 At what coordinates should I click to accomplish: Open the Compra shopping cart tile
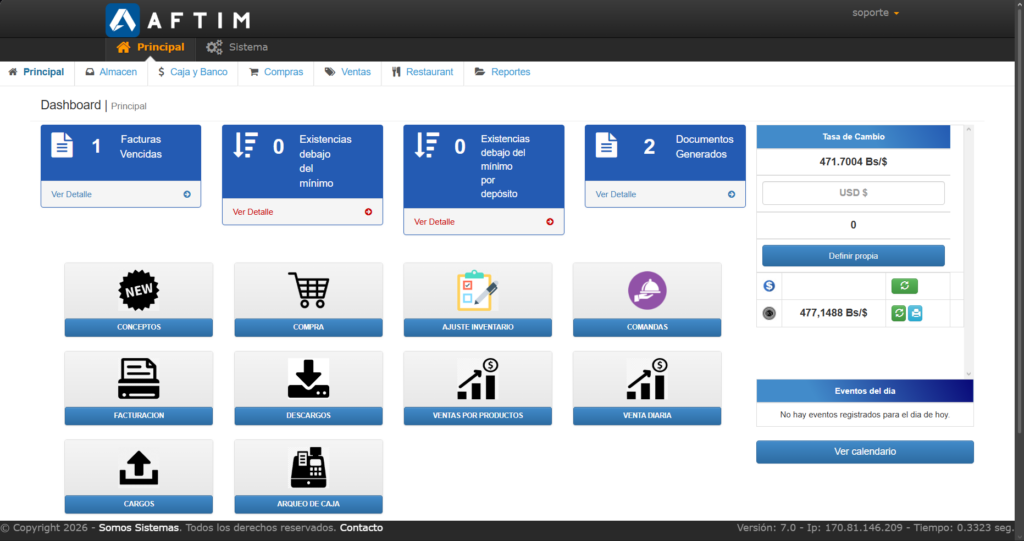(x=308, y=291)
